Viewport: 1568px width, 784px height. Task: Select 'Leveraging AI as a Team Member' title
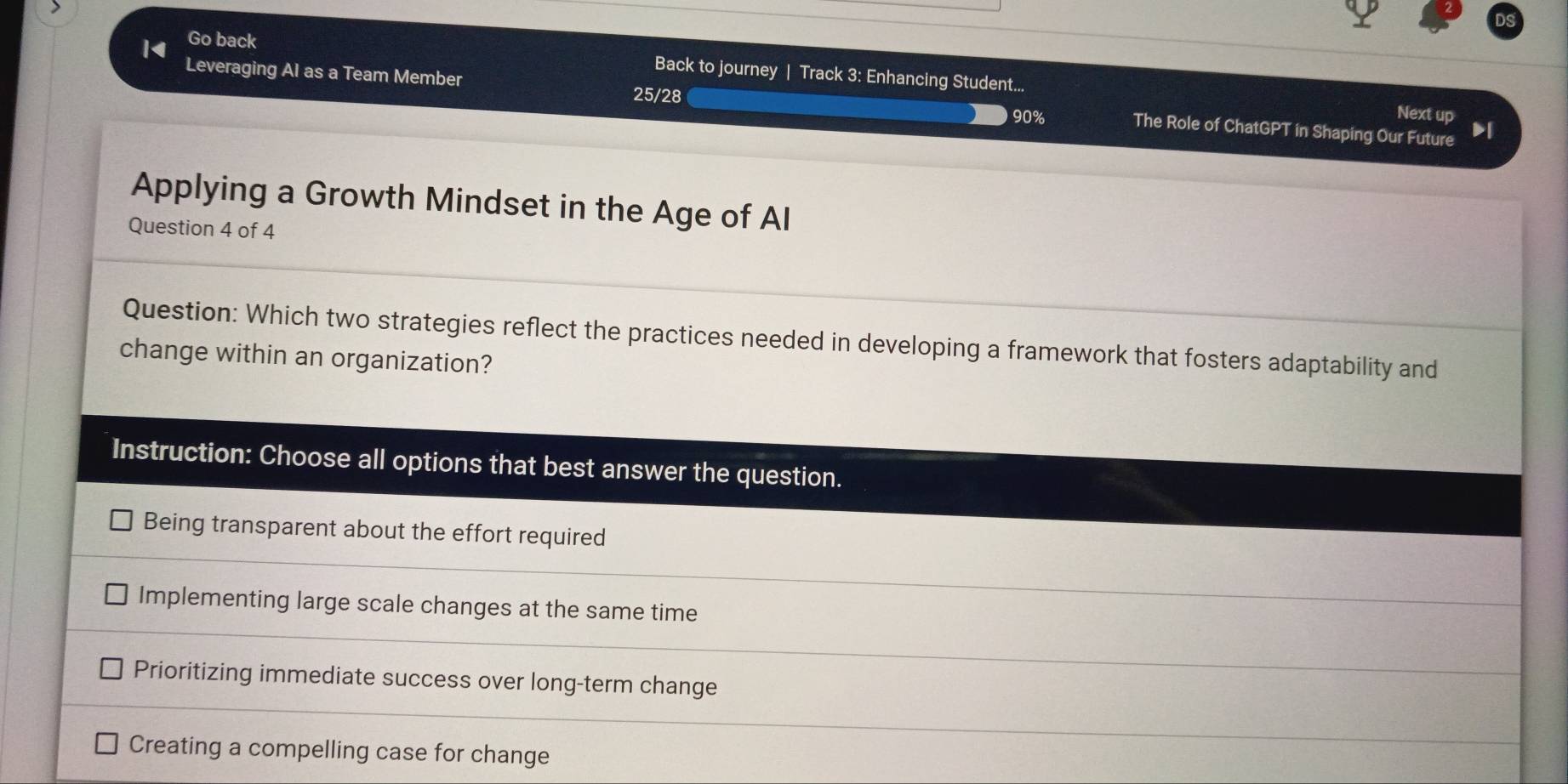(x=323, y=78)
